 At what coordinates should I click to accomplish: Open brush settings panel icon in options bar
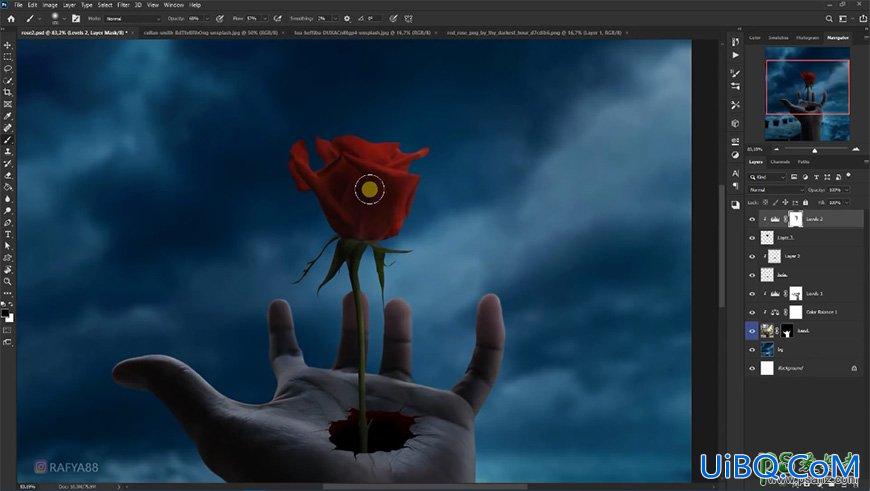tap(76, 18)
